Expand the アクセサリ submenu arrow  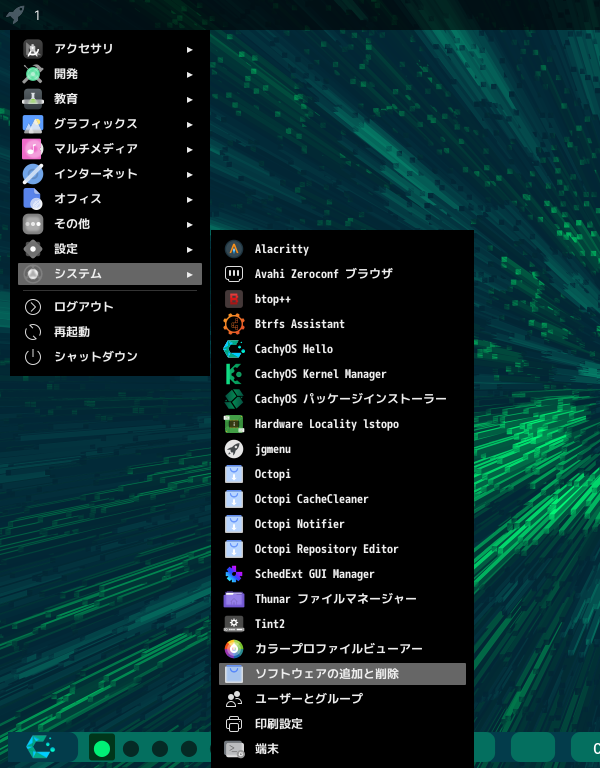189,49
